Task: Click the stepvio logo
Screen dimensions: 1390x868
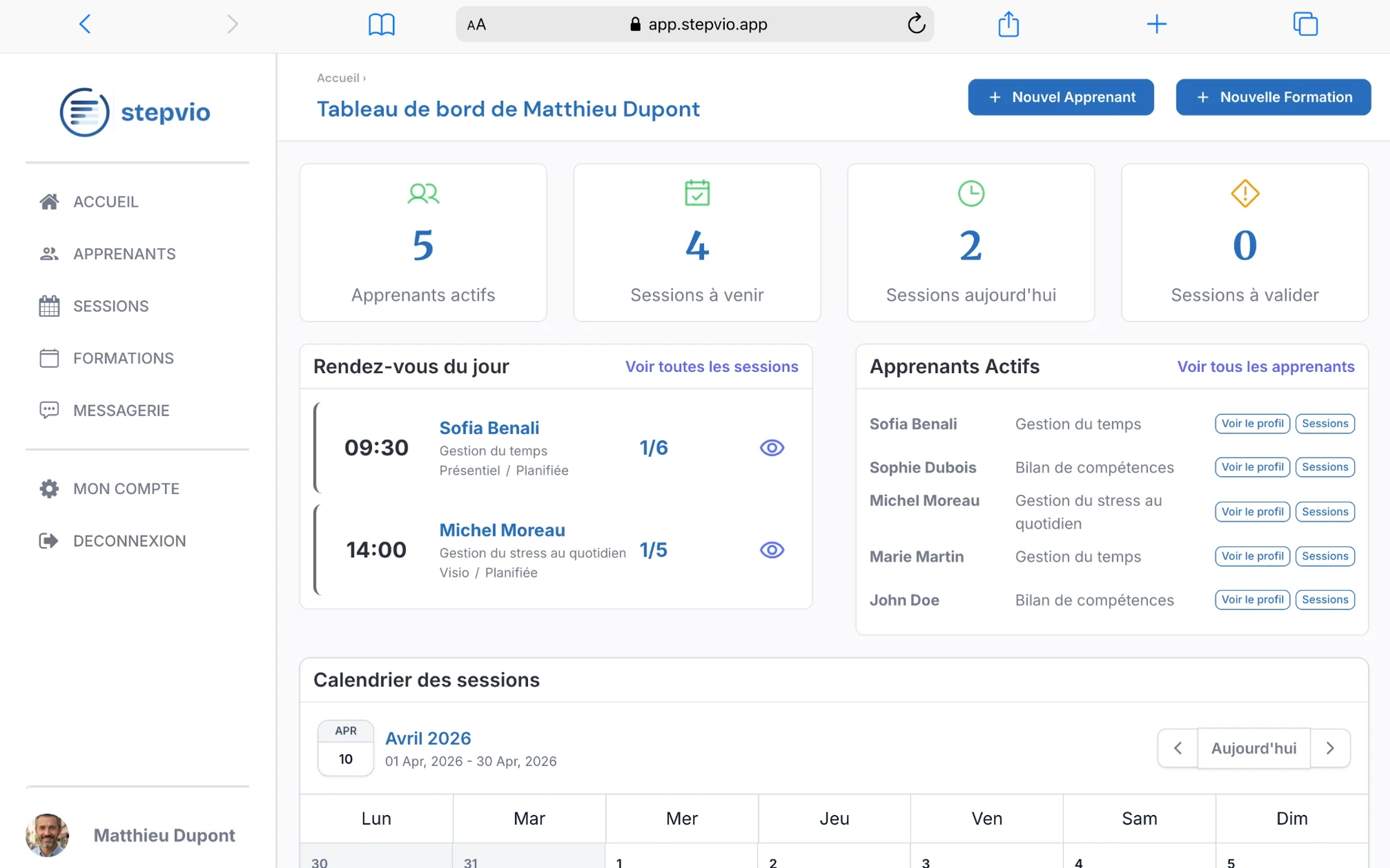Action: tap(135, 111)
